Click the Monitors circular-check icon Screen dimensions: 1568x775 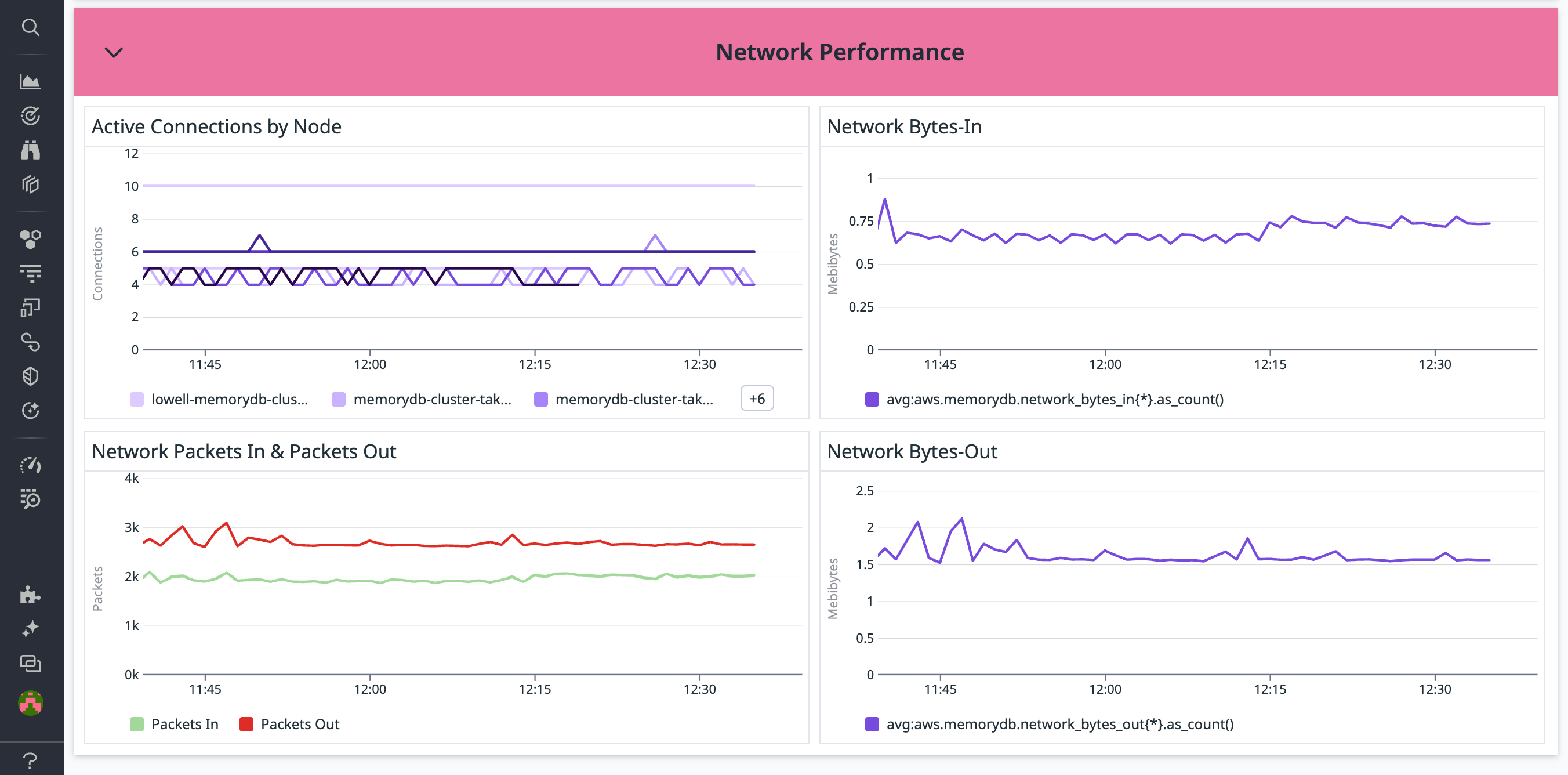(31, 115)
